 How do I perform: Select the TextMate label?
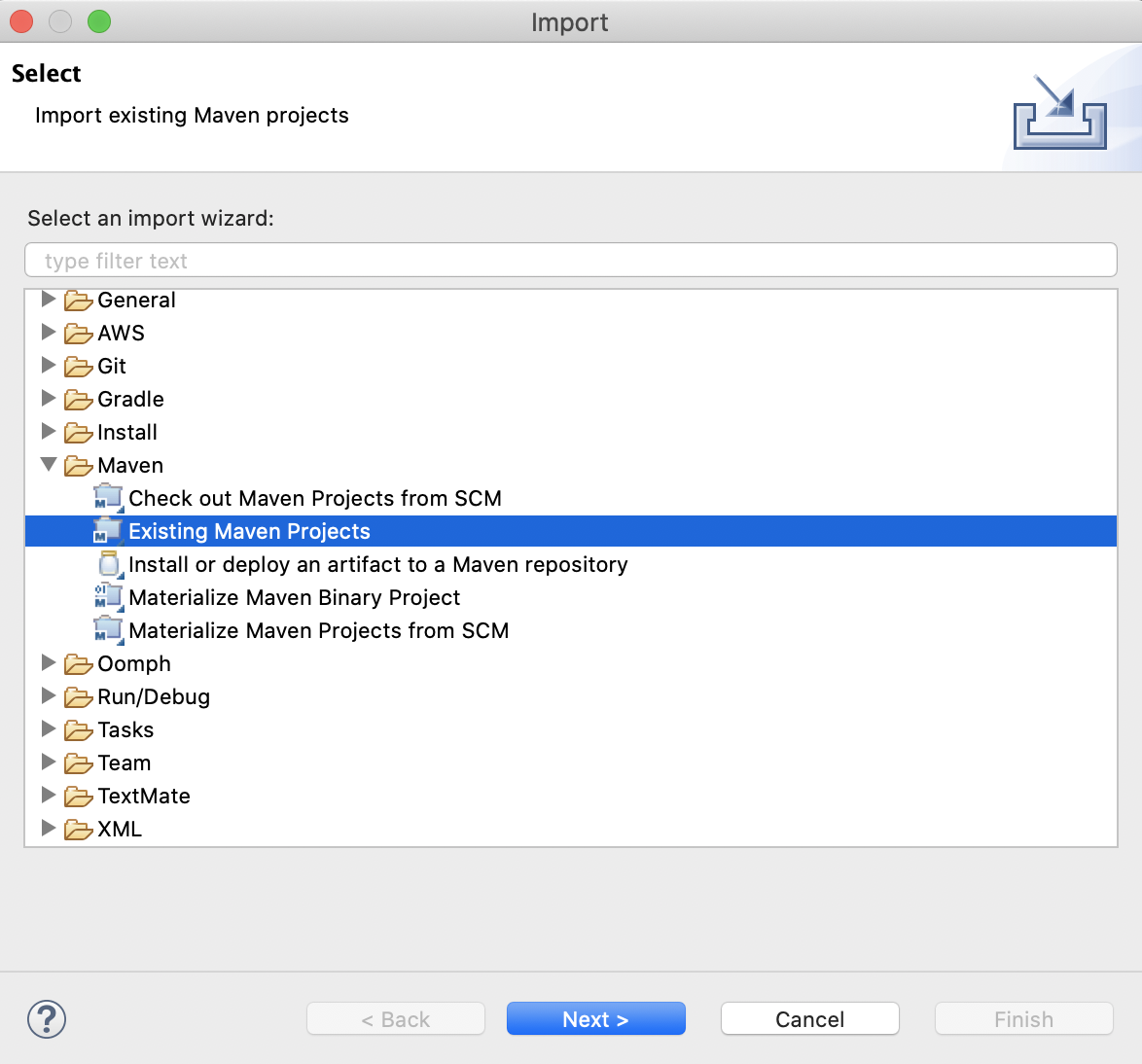tap(143, 796)
